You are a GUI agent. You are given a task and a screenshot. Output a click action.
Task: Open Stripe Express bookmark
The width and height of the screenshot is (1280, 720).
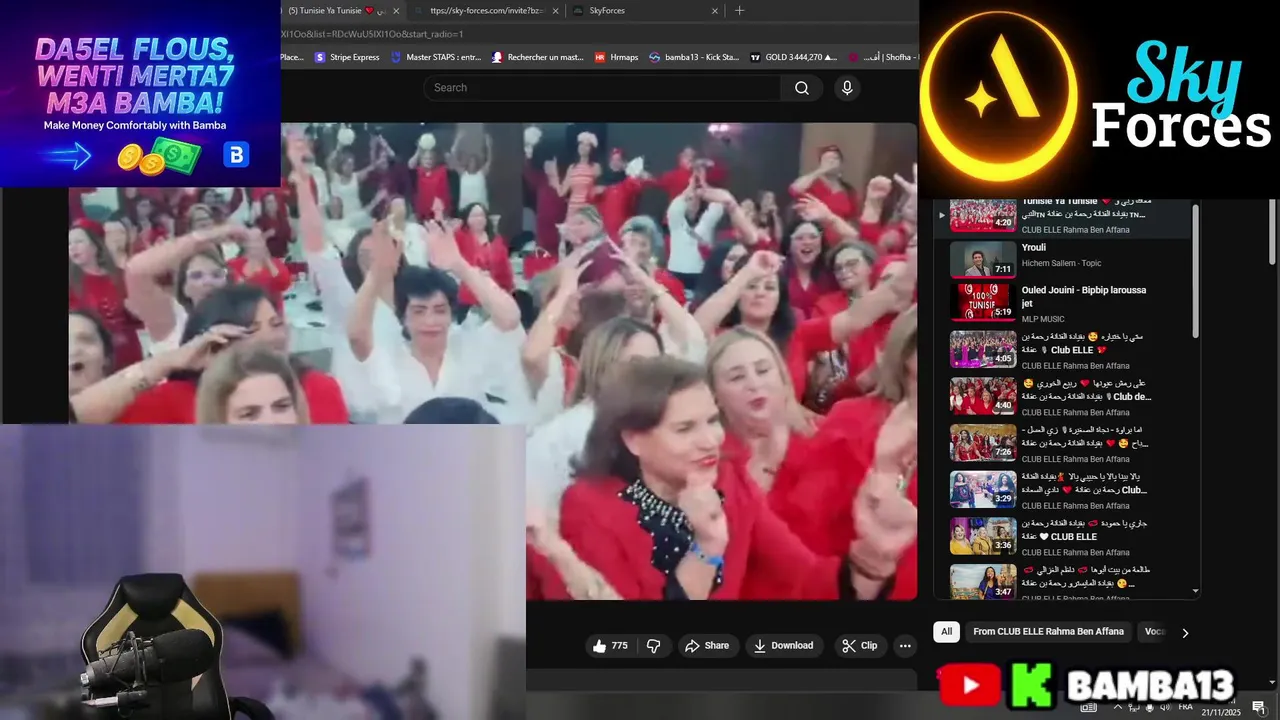(x=348, y=57)
